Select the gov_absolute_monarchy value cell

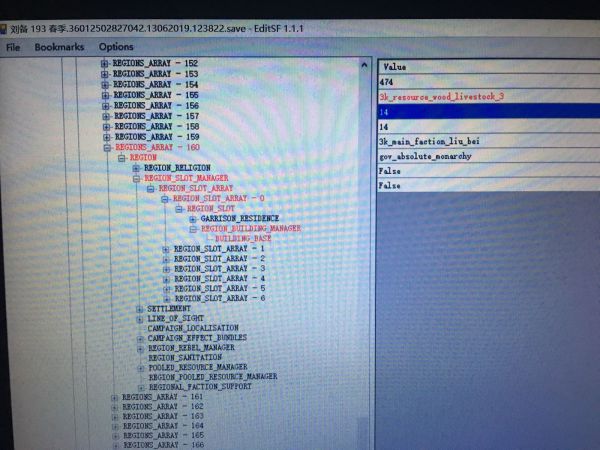point(426,157)
